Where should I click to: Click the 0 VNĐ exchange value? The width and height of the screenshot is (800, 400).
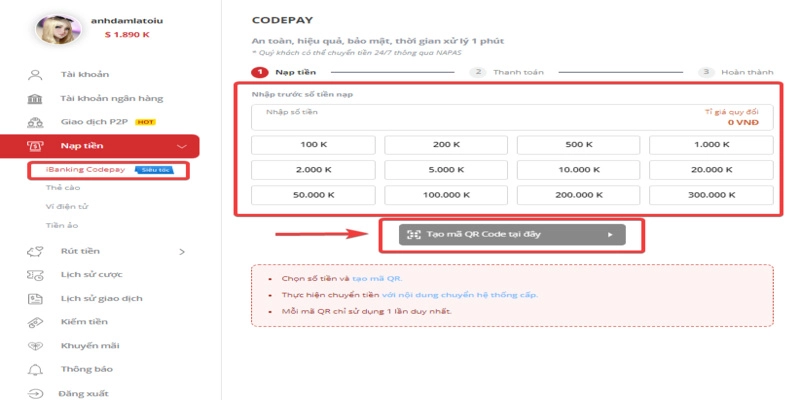click(743, 122)
